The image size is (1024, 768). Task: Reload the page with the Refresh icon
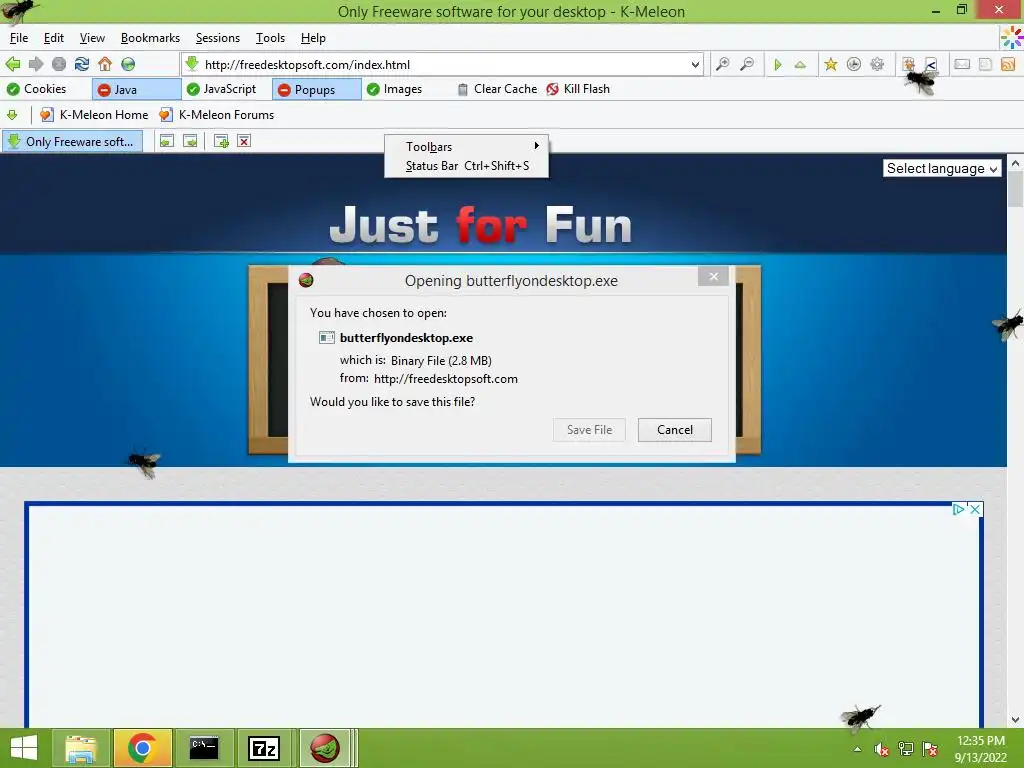82,64
